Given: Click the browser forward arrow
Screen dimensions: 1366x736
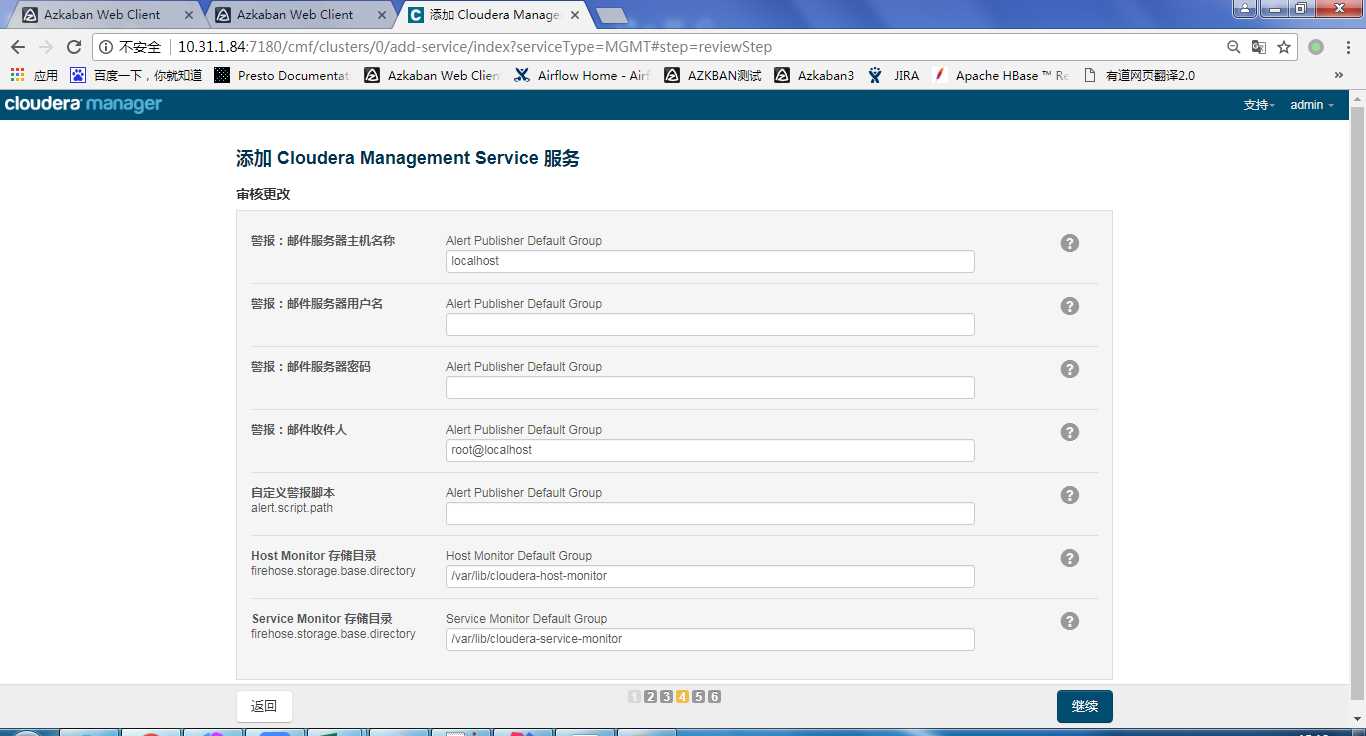Looking at the screenshot, I should (46, 47).
